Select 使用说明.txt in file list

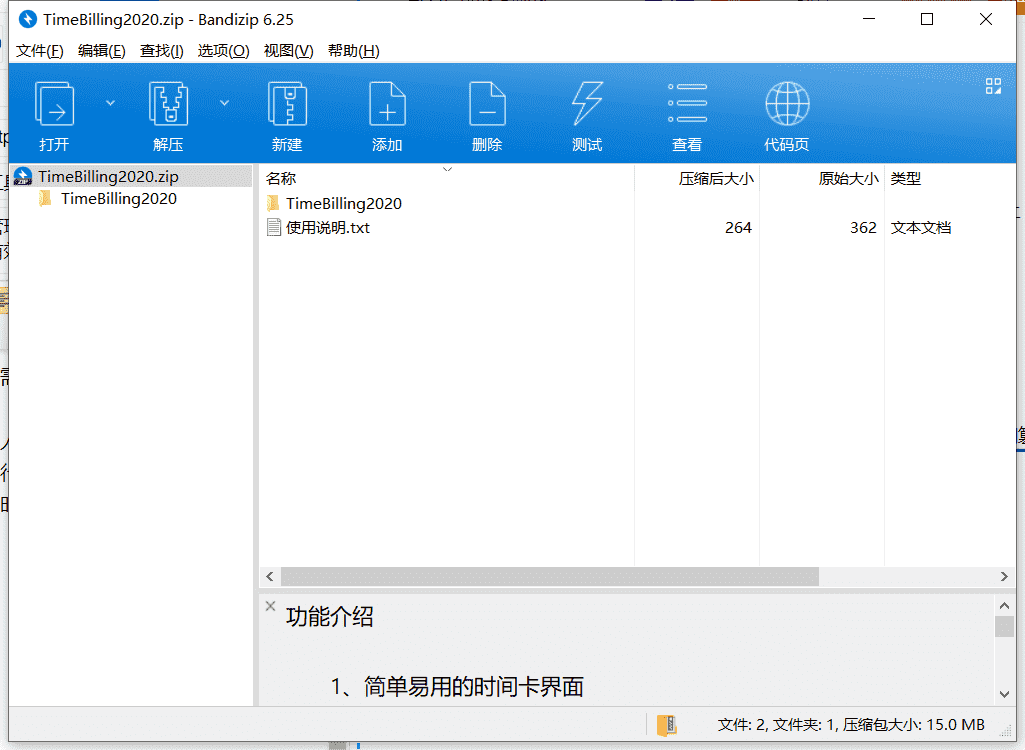click(328, 228)
